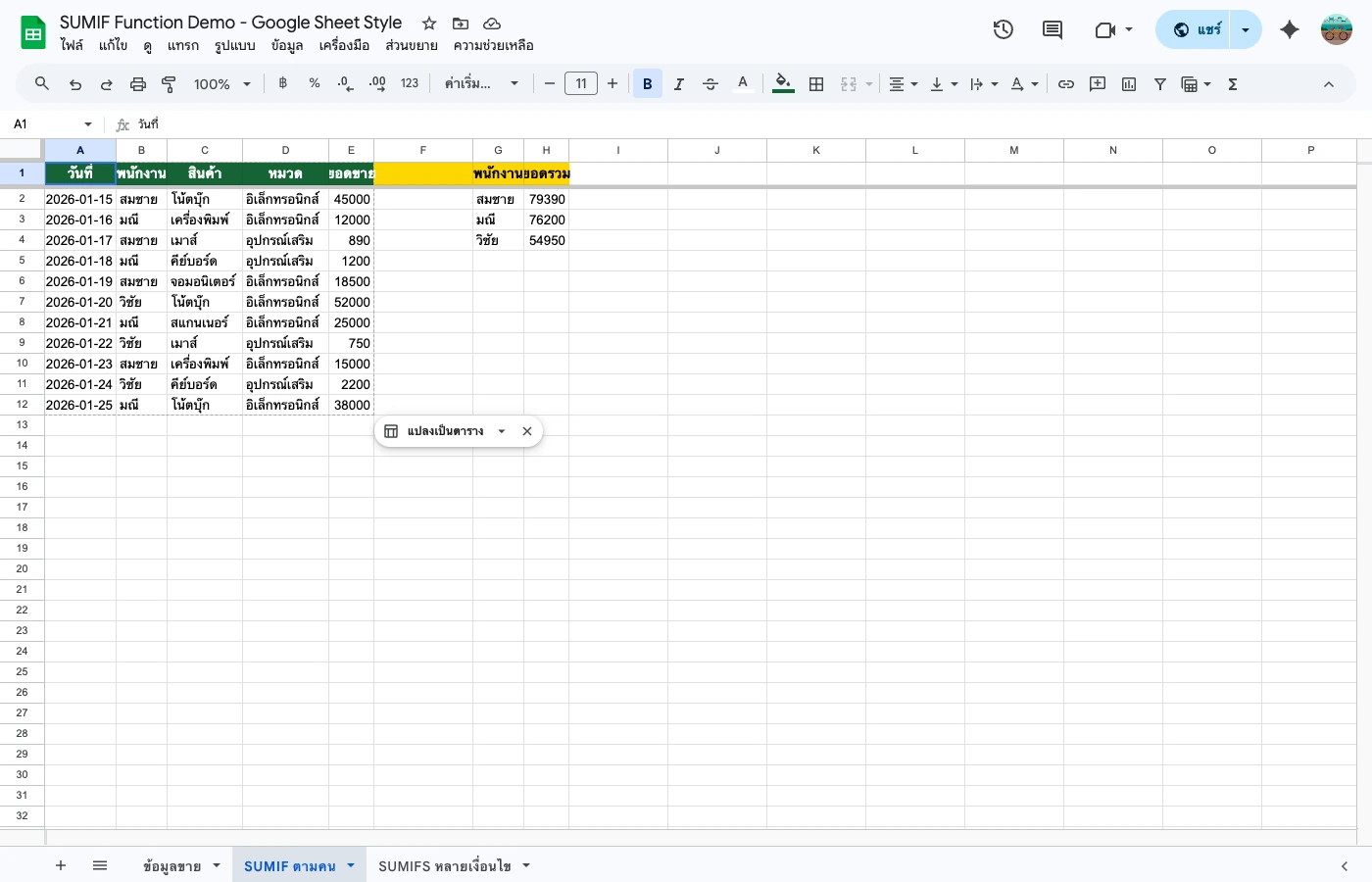Open the functions Σ menu
Screen dimensions: 1372x882
click(1233, 84)
